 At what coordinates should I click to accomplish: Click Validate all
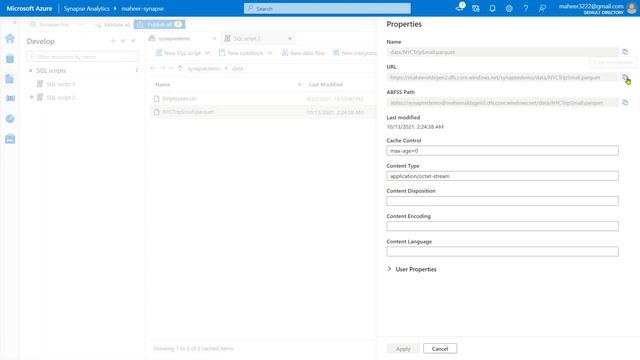tap(112, 24)
